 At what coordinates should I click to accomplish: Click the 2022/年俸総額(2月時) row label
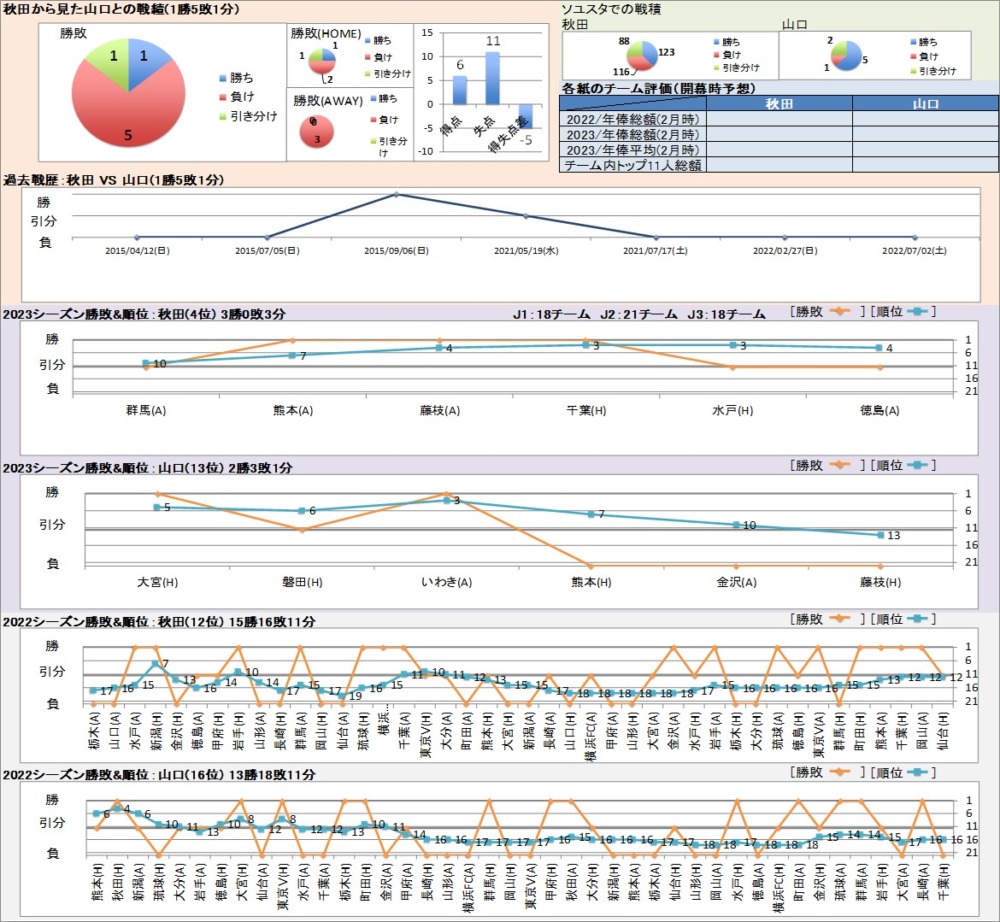pos(632,120)
